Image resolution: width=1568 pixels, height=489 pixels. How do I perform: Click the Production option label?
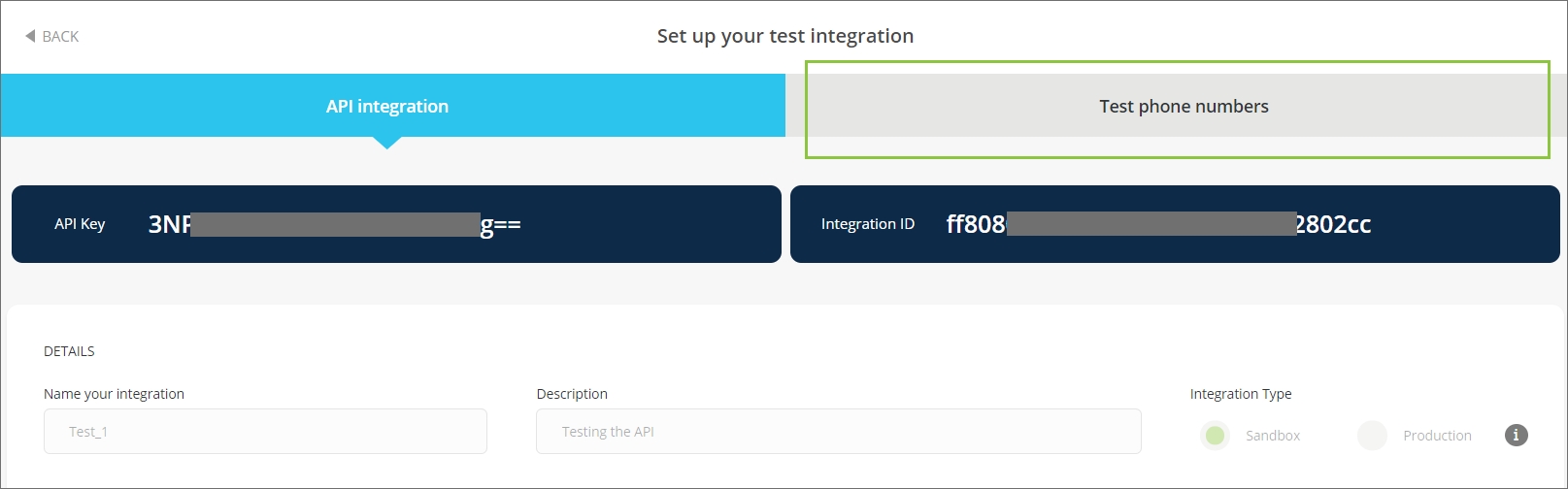[1437, 436]
